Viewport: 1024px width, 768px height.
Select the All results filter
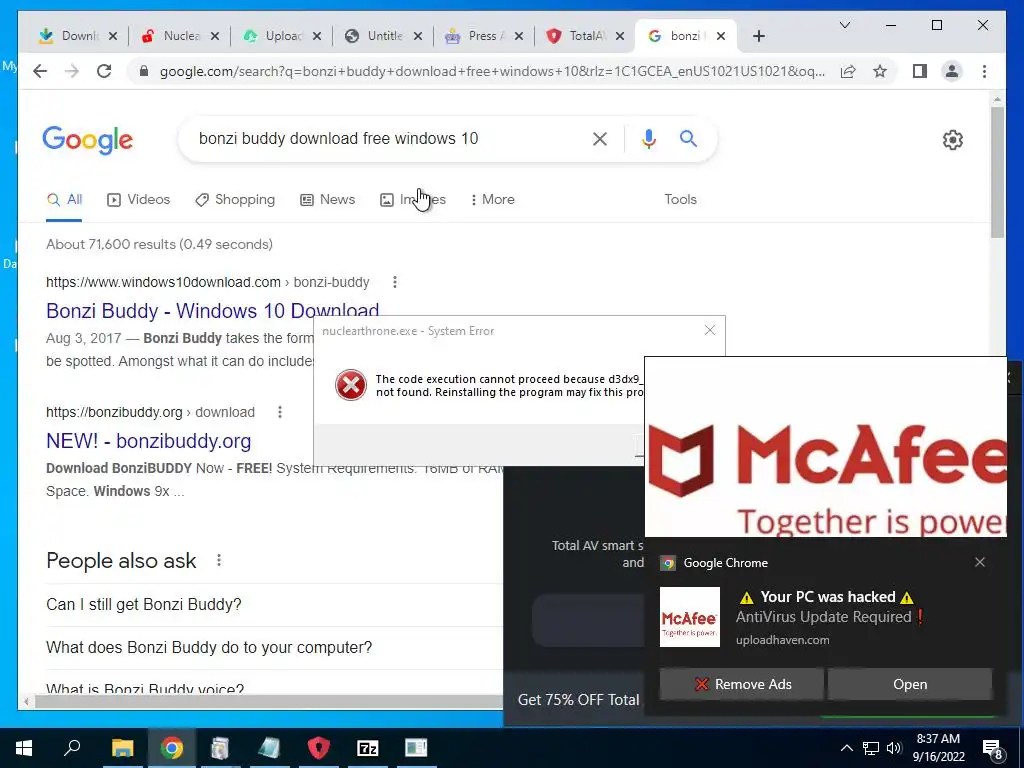(64, 199)
